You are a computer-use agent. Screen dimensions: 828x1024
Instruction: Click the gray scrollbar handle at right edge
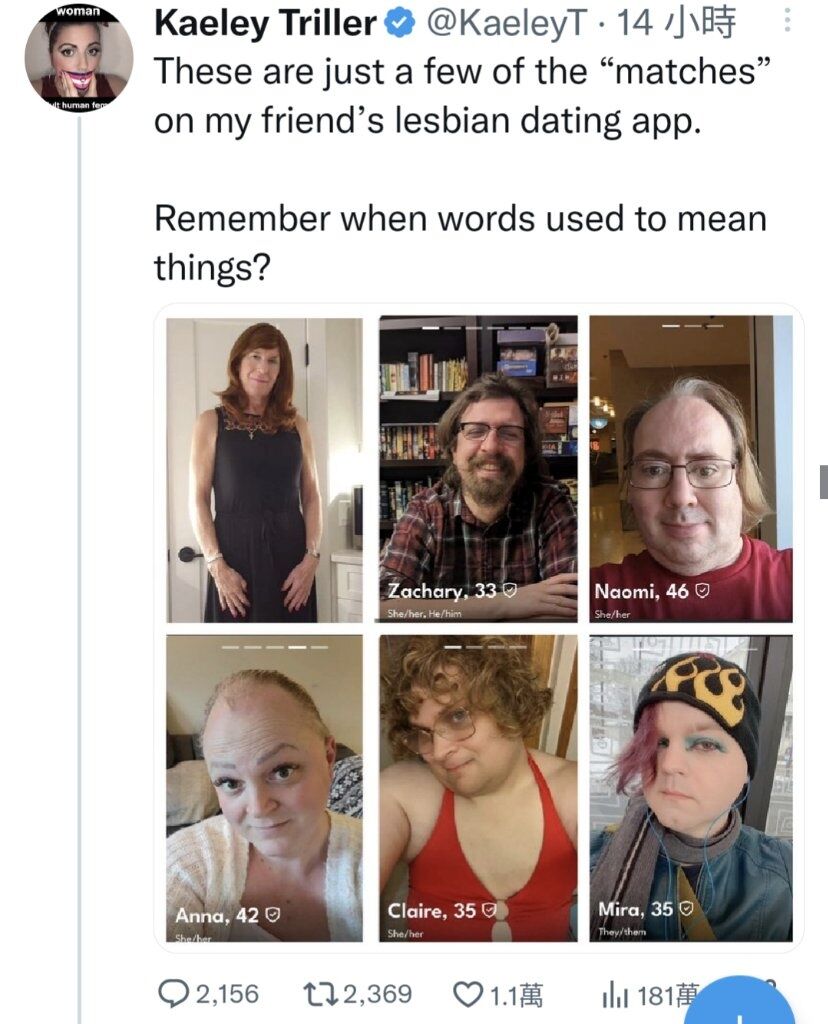click(824, 482)
